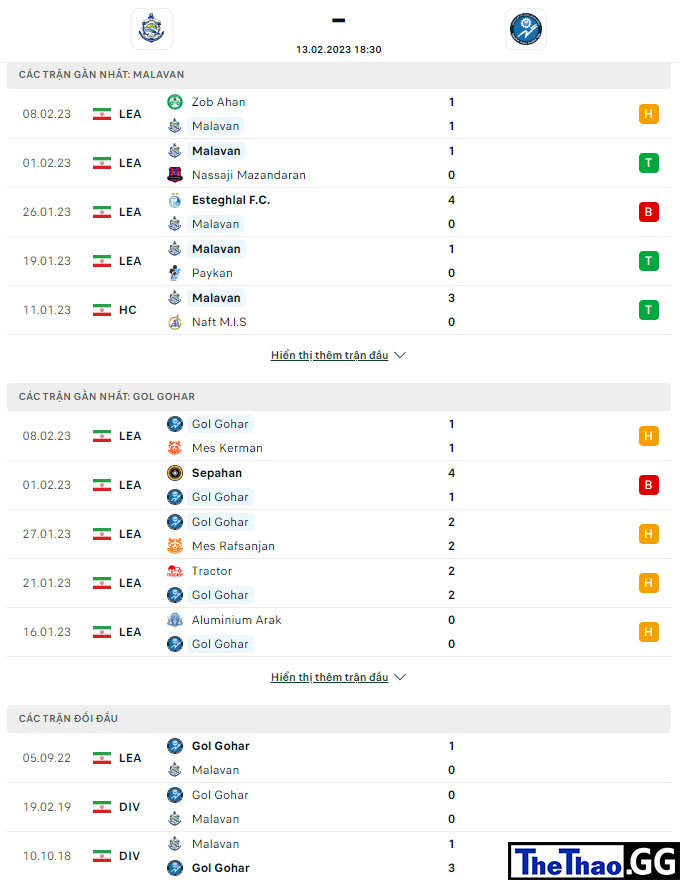Select the green T badge for Paykan match

point(649,261)
